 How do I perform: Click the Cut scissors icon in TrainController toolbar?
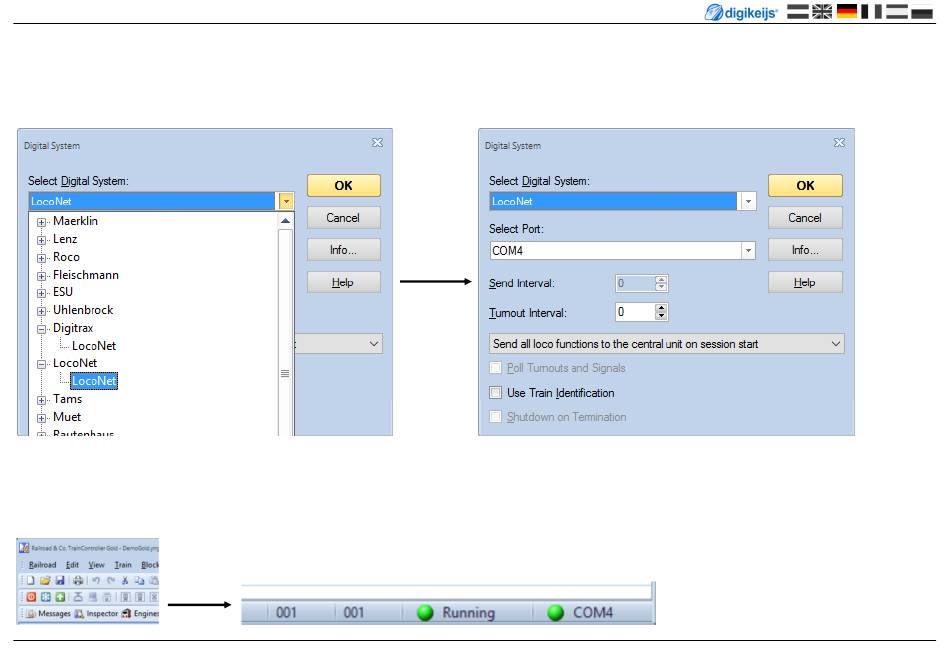(x=125, y=580)
